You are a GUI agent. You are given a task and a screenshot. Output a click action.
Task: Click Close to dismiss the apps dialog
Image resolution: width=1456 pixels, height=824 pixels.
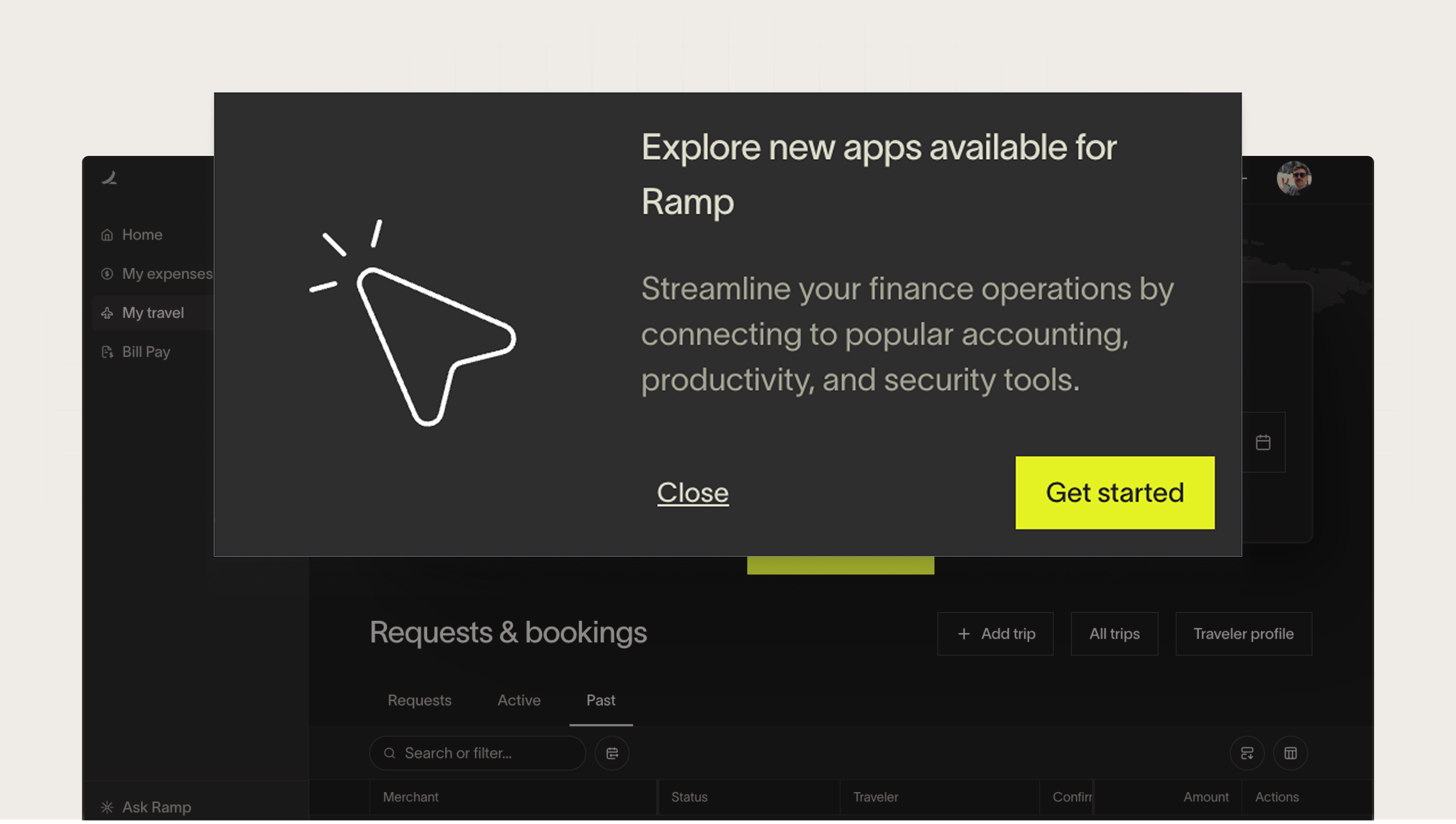[x=692, y=493]
